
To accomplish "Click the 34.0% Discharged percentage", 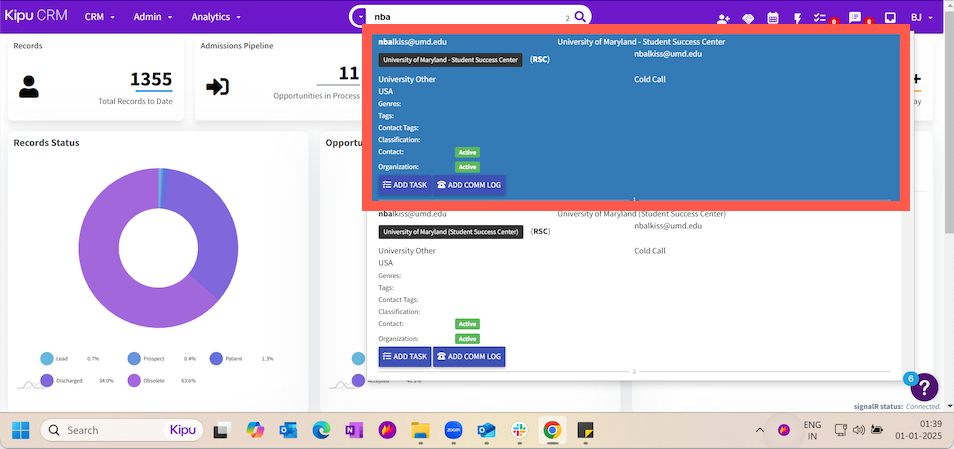I will 106,381.
